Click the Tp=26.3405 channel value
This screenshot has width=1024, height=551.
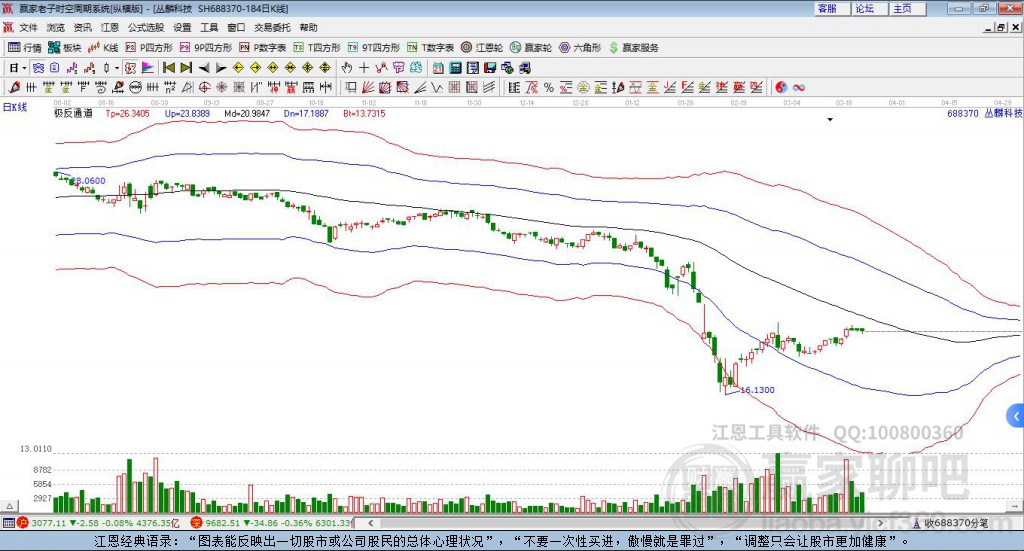pyautogui.click(x=127, y=113)
